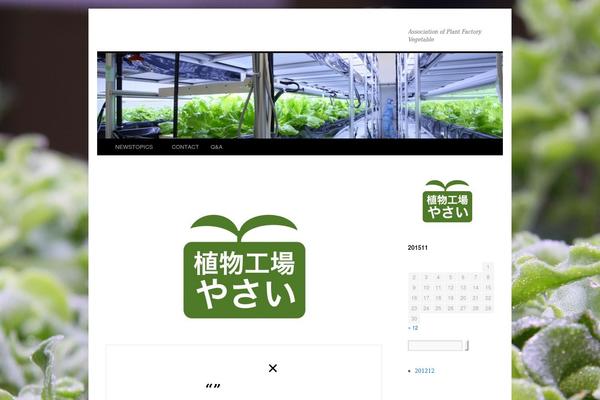Click the black X symbol below the logo
Viewport: 600px width, 400px height.
[273, 368]
